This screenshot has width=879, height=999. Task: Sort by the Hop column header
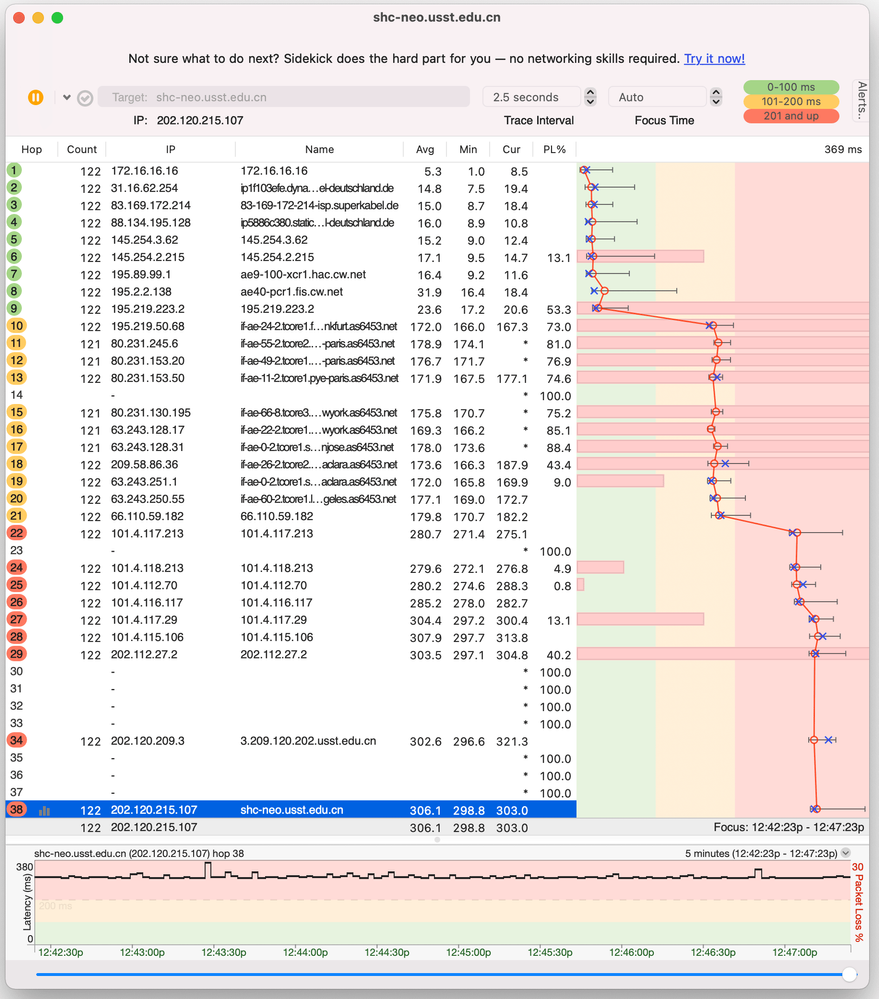pos(31,149)
